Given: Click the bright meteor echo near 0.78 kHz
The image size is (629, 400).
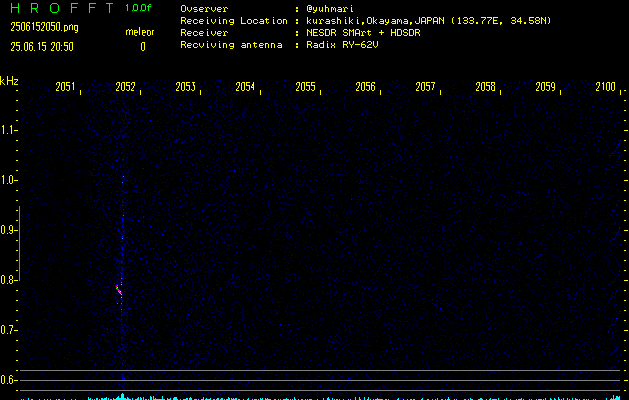Looking at the screenshot, I should (119, 290).
